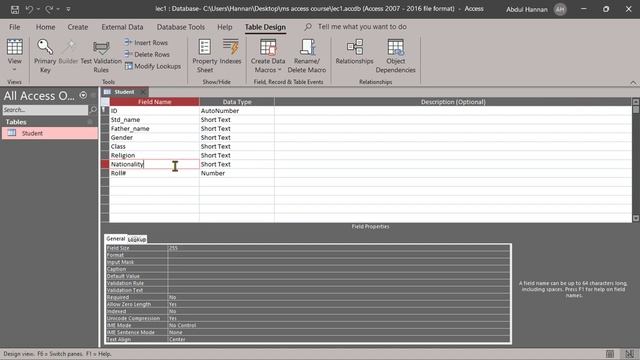Image resolution: width=640 pixels, height=360 pixels.
Task: Click the Gender field name cell
Action: [x=154, y=138]
